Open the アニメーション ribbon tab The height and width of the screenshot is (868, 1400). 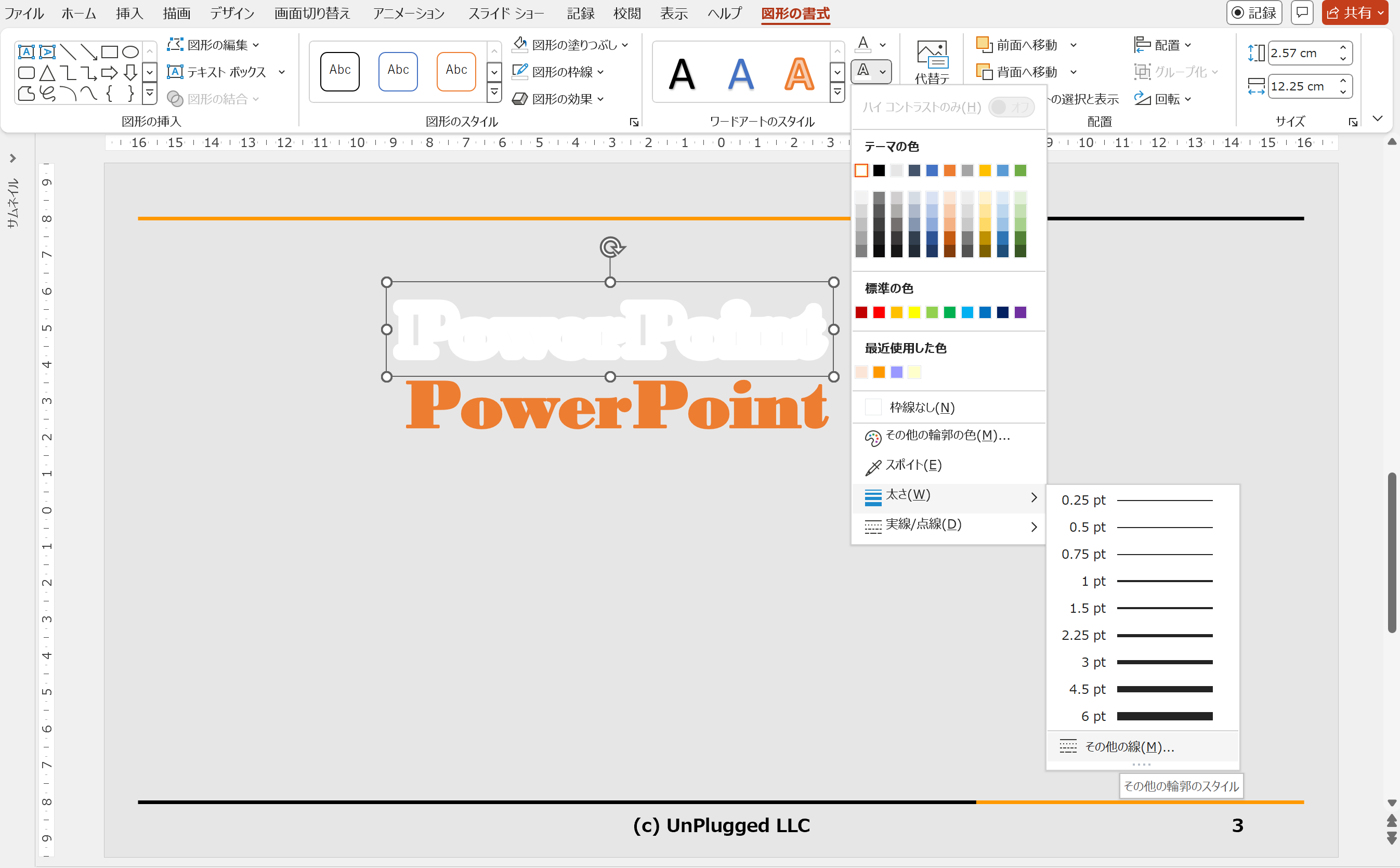408,13
